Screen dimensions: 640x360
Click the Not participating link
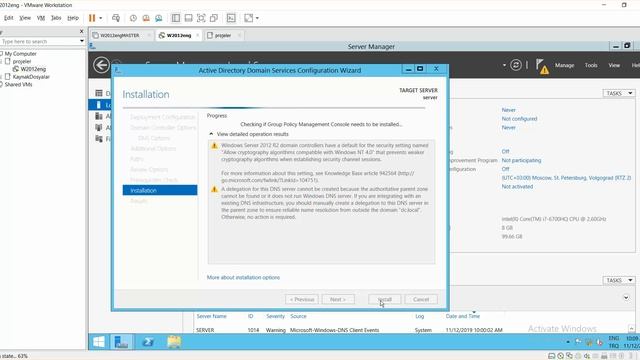521,160
